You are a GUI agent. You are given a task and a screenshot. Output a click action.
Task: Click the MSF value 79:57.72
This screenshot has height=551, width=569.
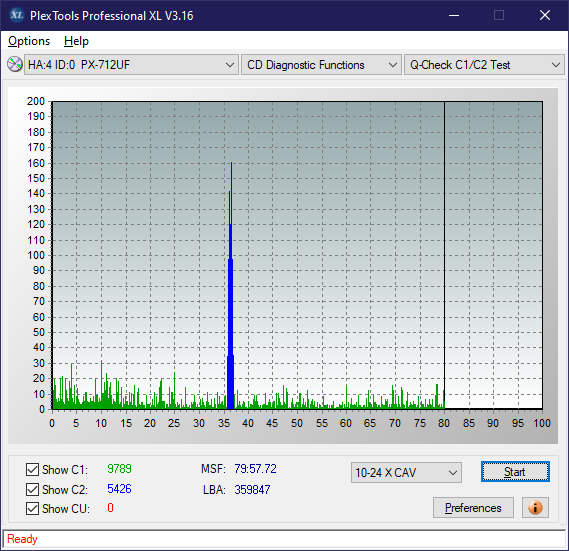(255, 469)
